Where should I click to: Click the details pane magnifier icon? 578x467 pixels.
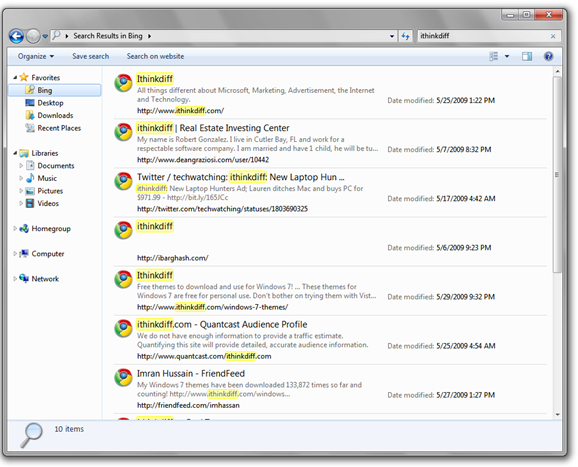click(31, 435)
